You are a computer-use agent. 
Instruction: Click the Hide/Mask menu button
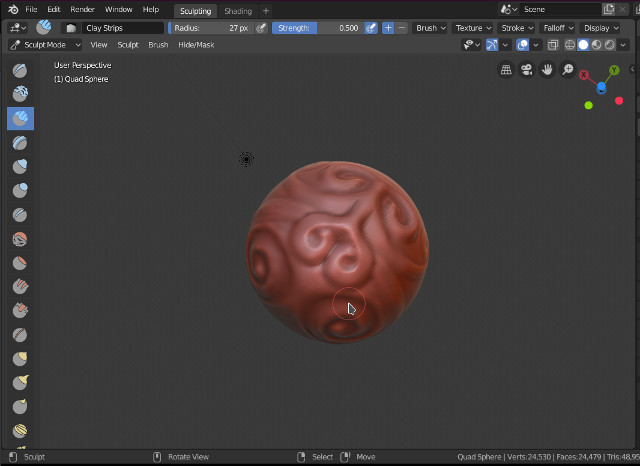[196, 45]
